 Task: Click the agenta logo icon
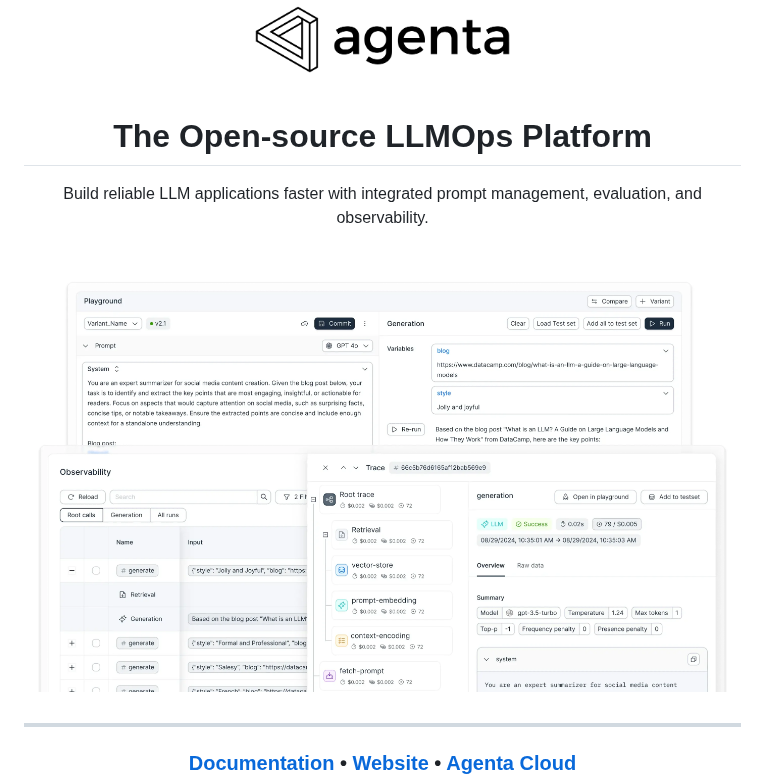click(x=287, y=39)
